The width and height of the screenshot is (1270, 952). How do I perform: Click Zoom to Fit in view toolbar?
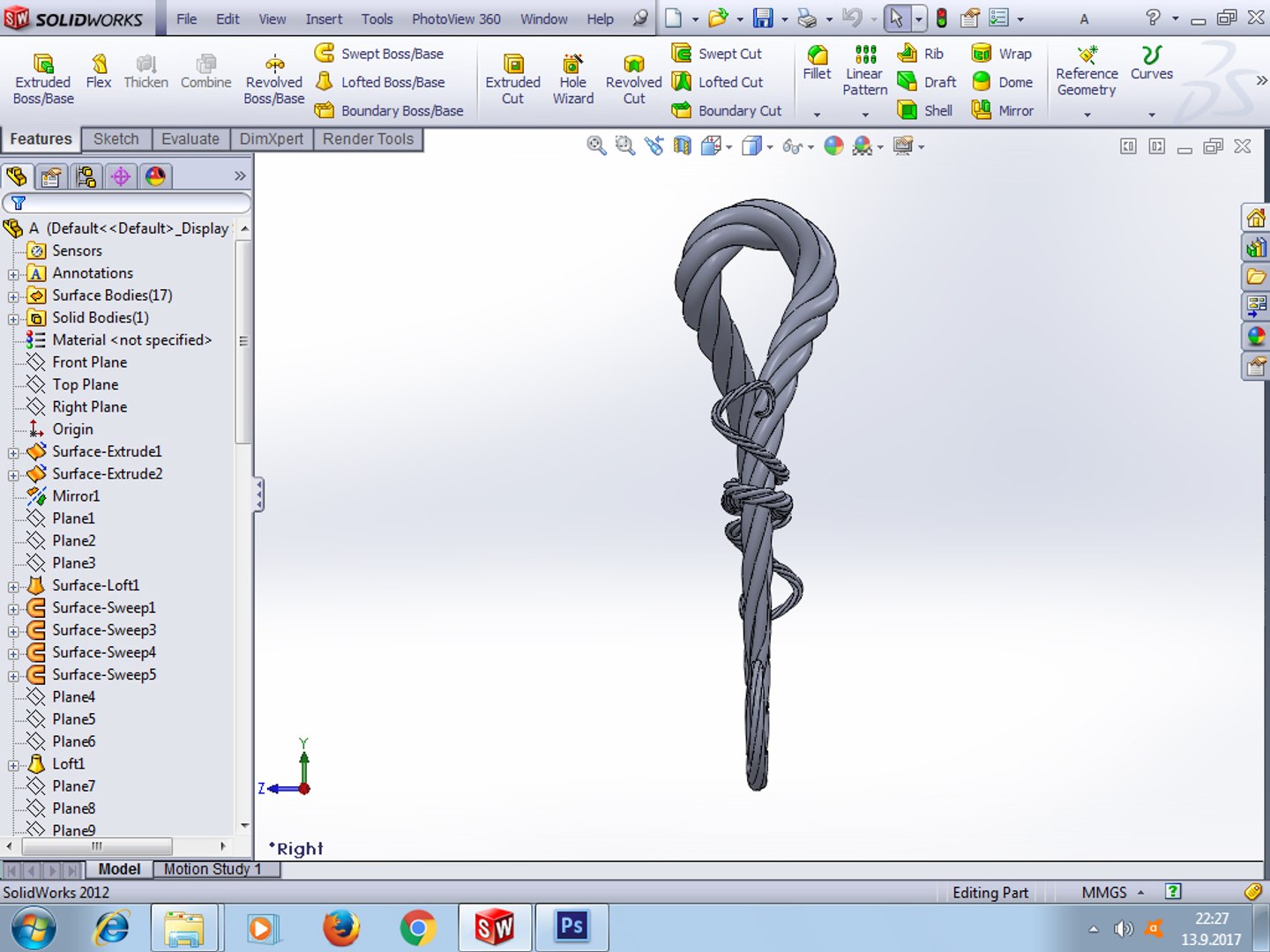[596, 146]
